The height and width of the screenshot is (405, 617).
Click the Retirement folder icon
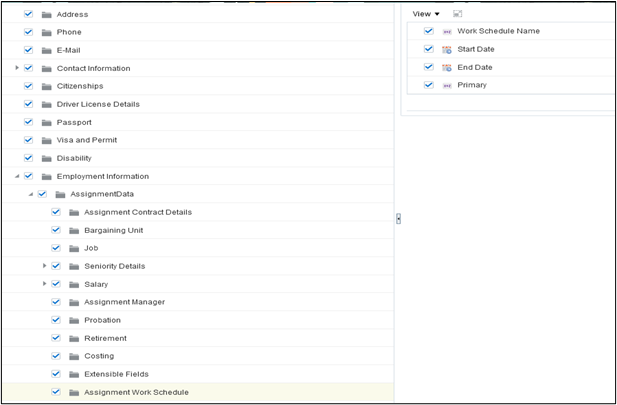tap(74, 338)
